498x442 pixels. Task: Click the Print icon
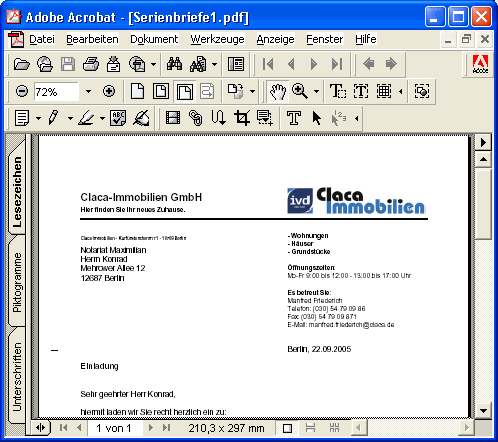pyautogui.click(x=91, y=64)
